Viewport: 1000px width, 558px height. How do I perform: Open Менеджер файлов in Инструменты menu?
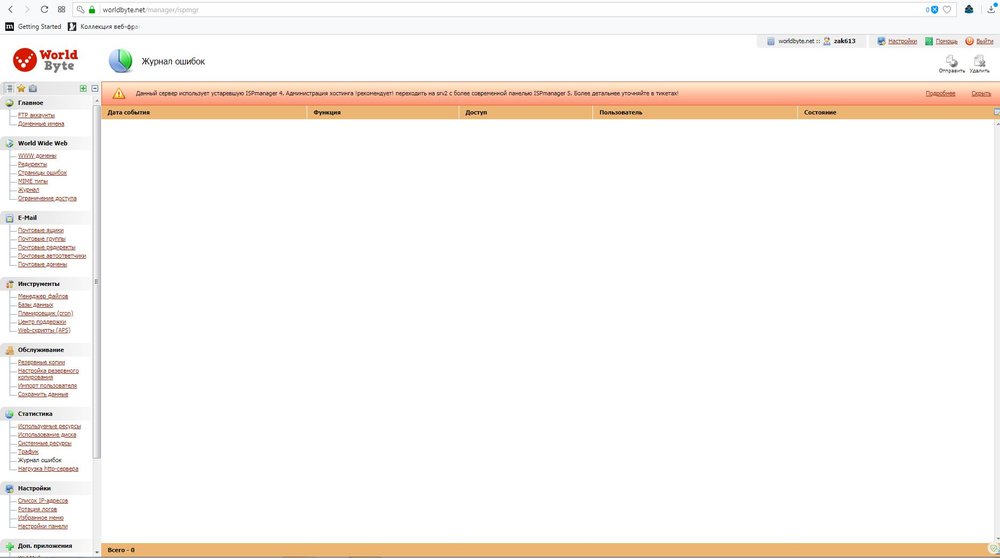(43, 296)
